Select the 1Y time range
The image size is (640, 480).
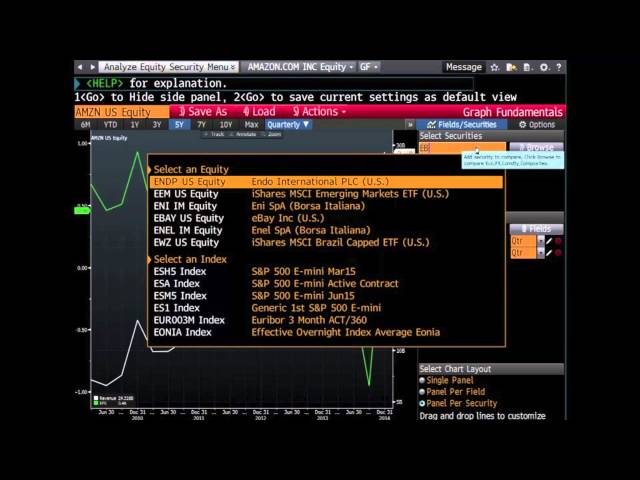(135, 124)
